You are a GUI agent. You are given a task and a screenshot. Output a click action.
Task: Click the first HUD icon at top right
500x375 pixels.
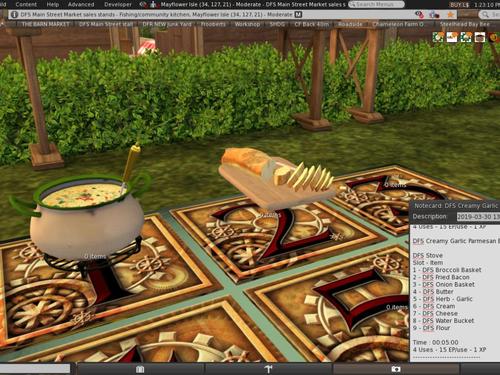(438, 37)
